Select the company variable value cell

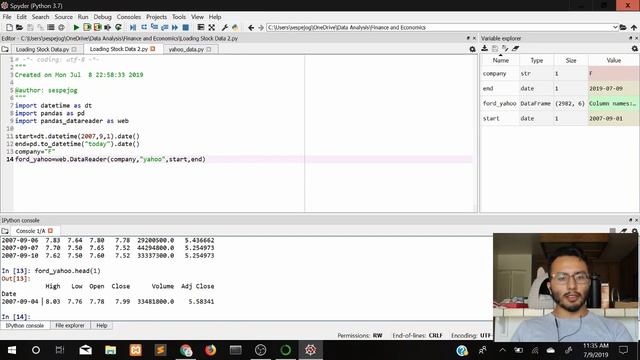click(613, 73)
